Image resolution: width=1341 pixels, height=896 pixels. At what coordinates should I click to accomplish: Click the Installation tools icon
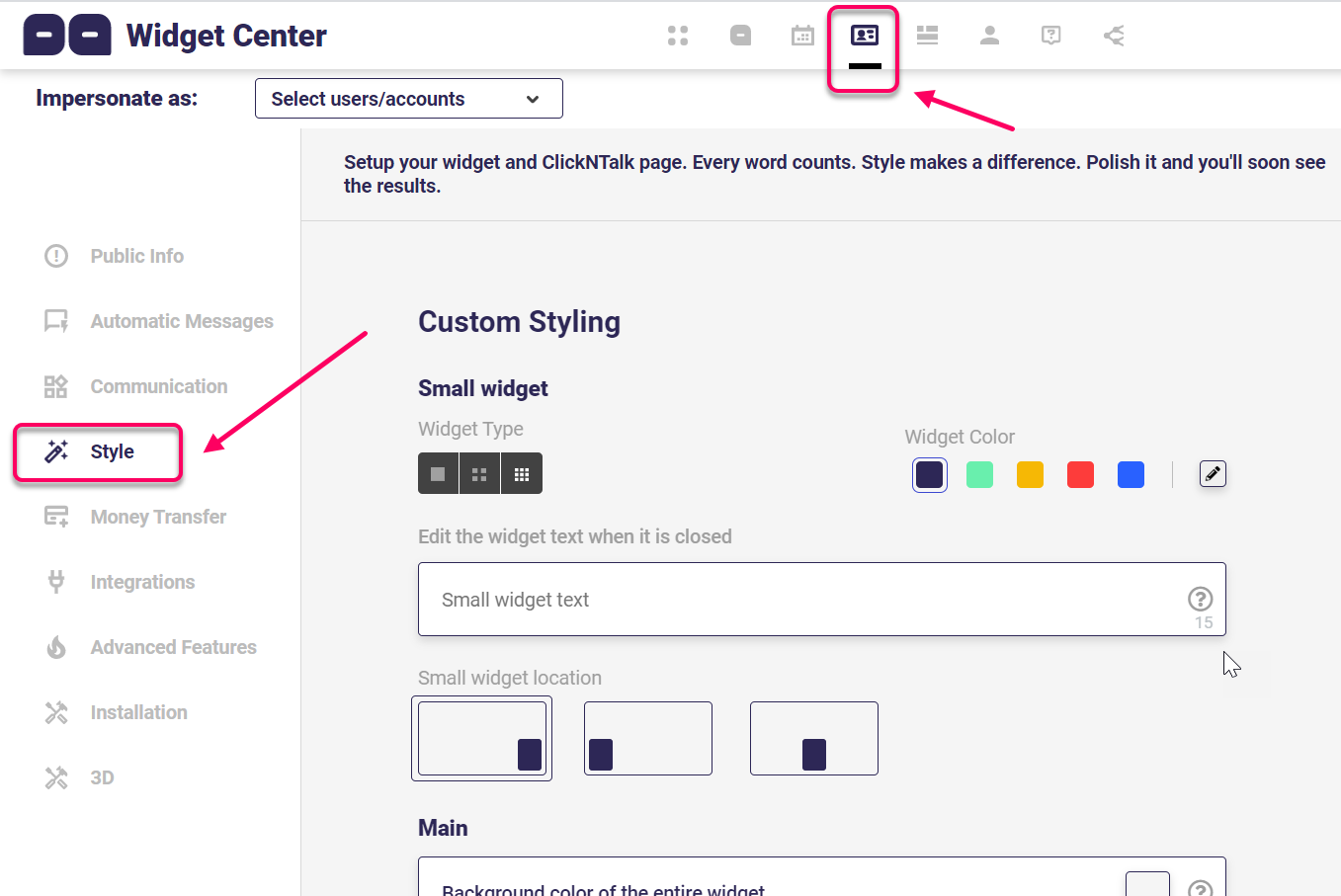56,712
